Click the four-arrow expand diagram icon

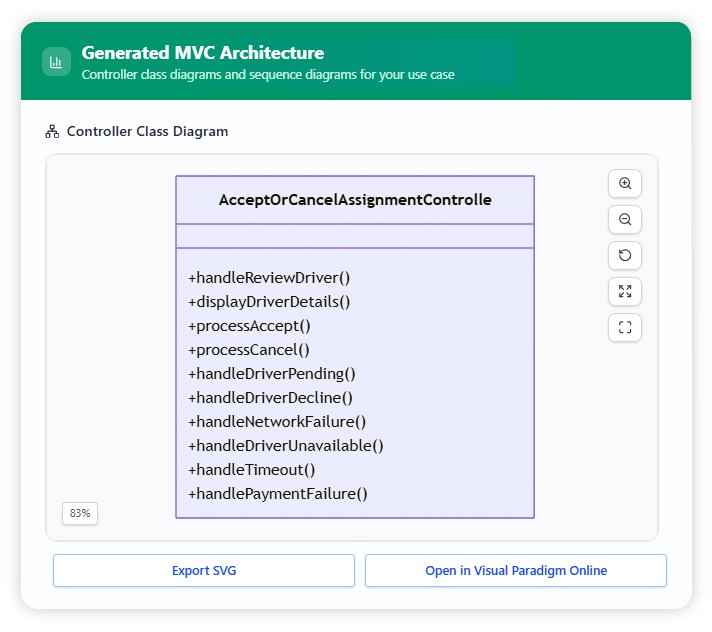click(x=625, y=292)
